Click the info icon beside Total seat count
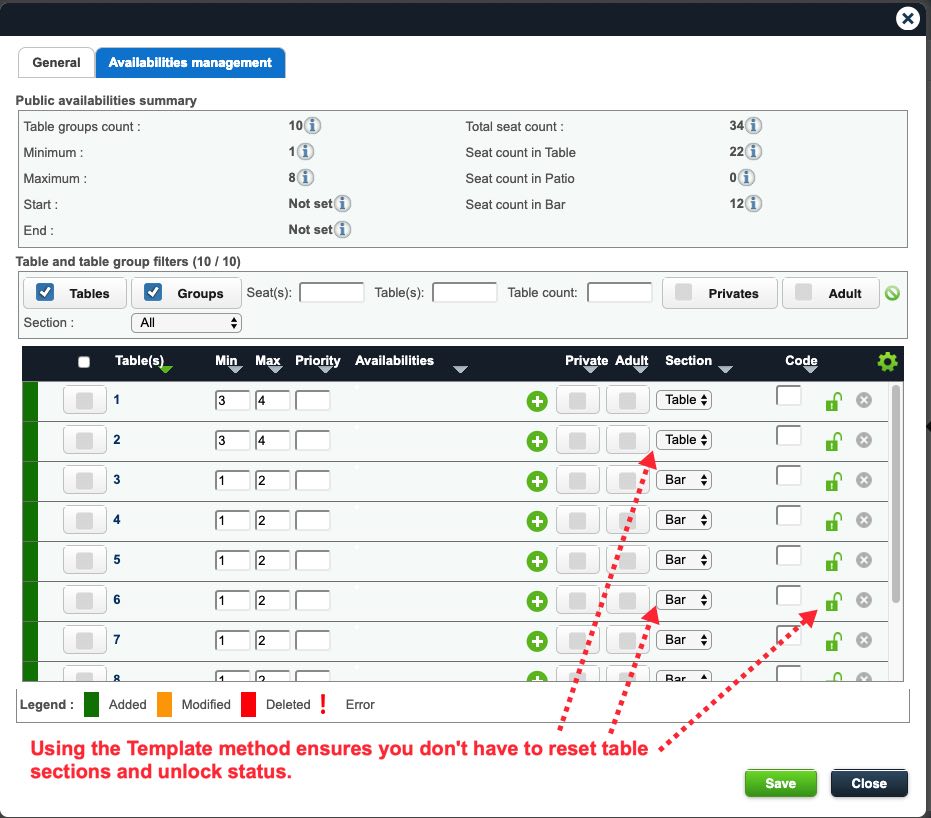The width and height of the screenshot is (931, 818). pos(751,125)
